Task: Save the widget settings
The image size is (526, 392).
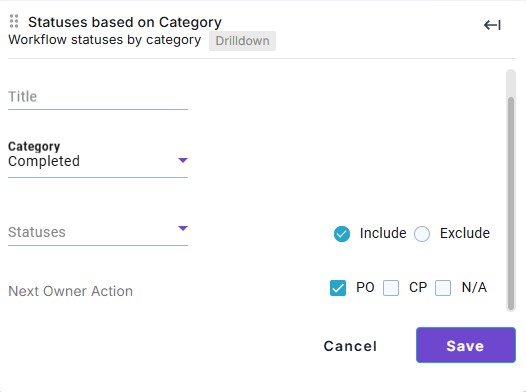Action: click(x=466, y=345)
